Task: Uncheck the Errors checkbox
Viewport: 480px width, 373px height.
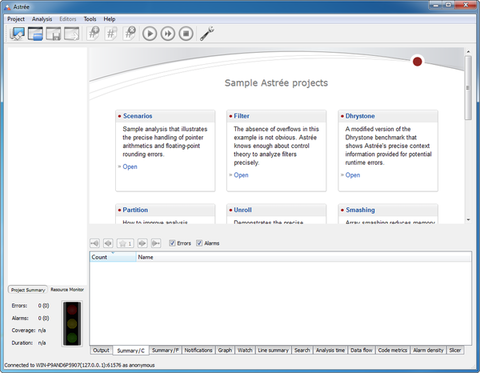Action: 172,243
